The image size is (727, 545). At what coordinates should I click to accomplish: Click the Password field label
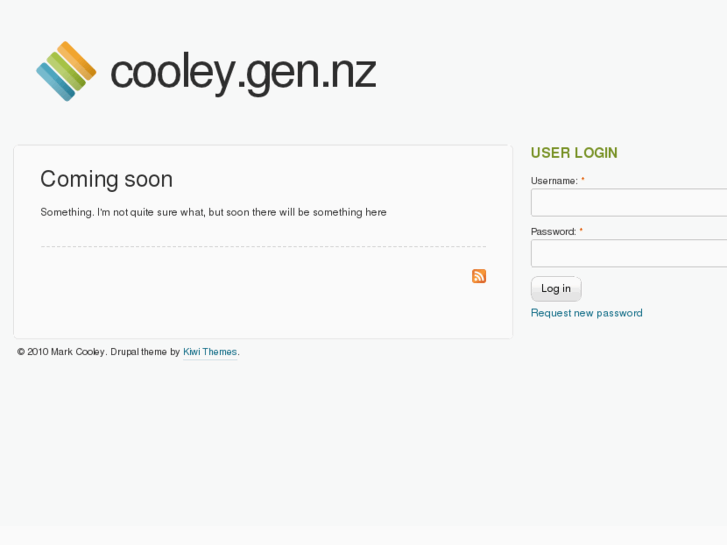coord(553,231)
